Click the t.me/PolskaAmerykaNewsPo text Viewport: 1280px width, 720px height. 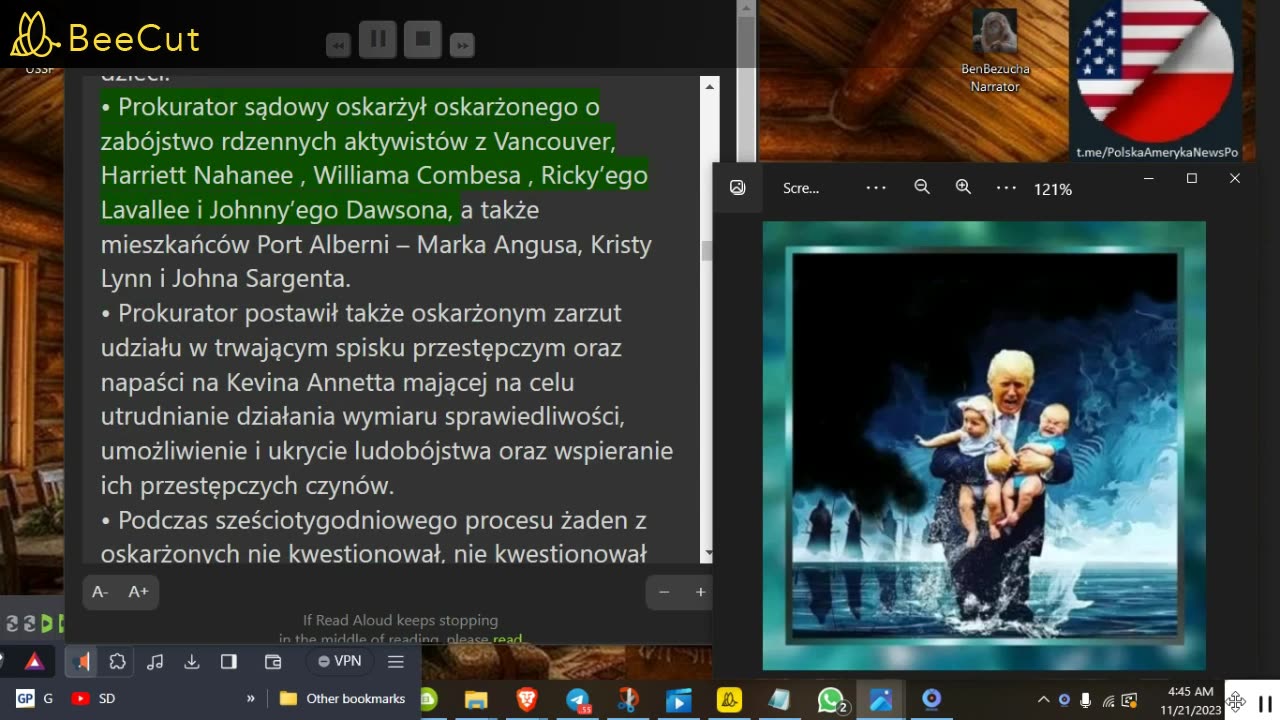coord(1157,152)
